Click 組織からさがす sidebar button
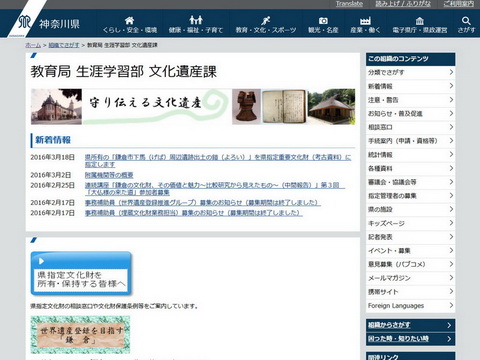Viewport: 480px width, 360px height. point(410,325)
